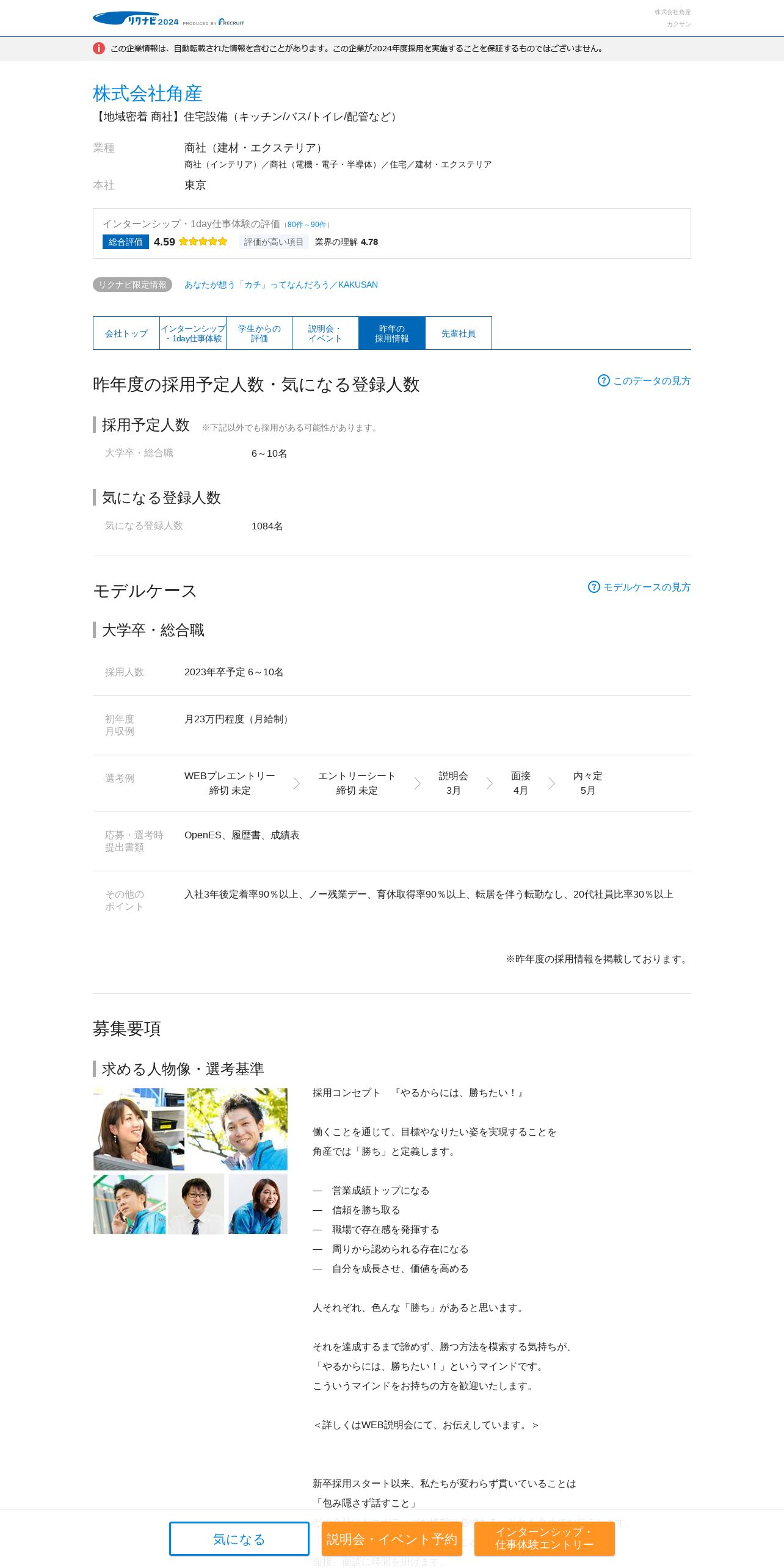Click the 評価が高い項目 label

274,242
